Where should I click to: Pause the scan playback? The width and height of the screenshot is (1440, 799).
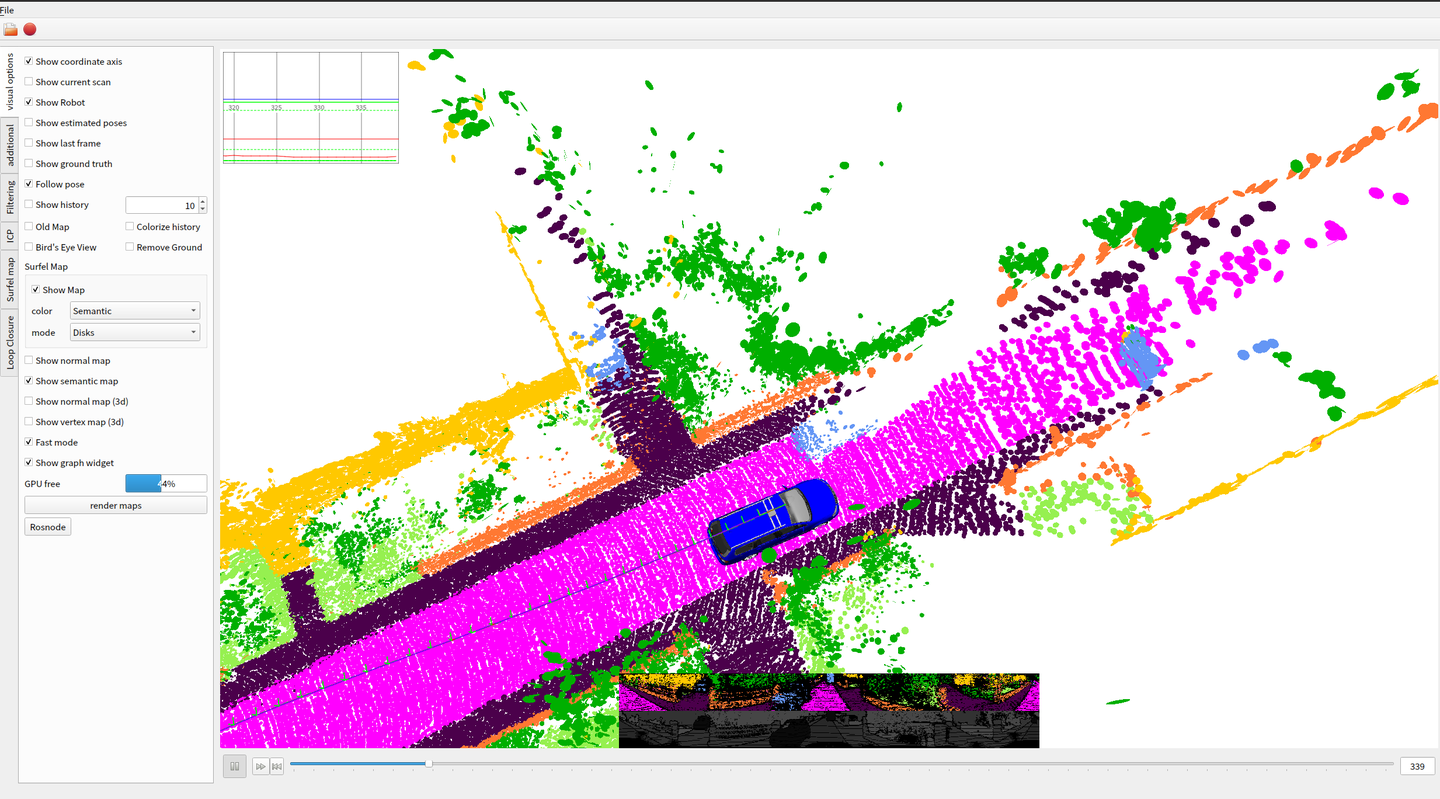(233, 765)
